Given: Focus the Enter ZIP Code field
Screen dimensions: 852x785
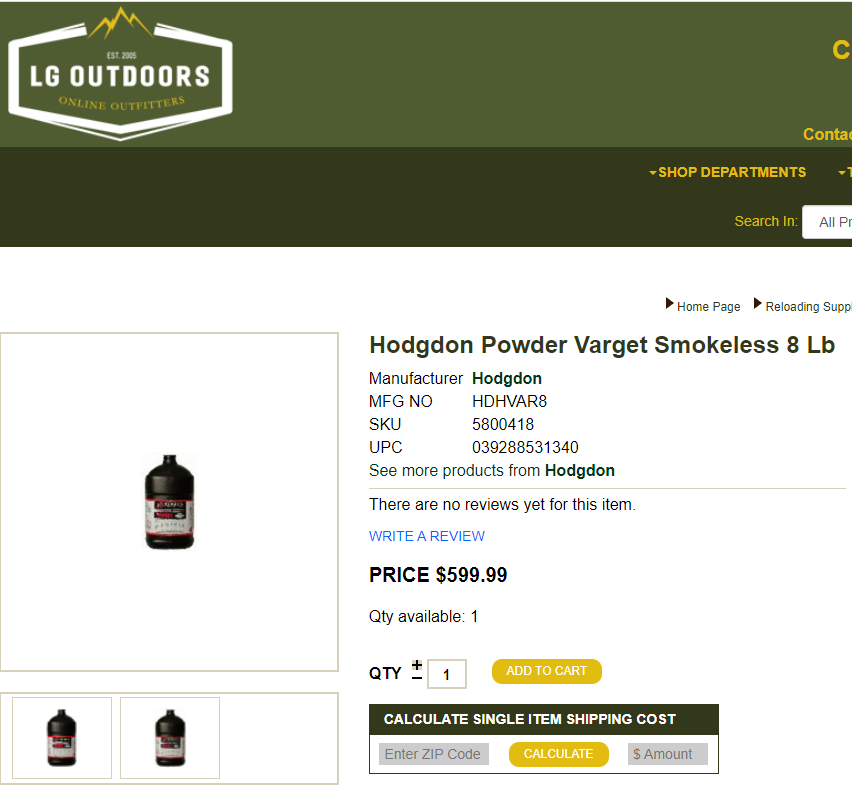Looking at the screenshot, I should 434,754.
